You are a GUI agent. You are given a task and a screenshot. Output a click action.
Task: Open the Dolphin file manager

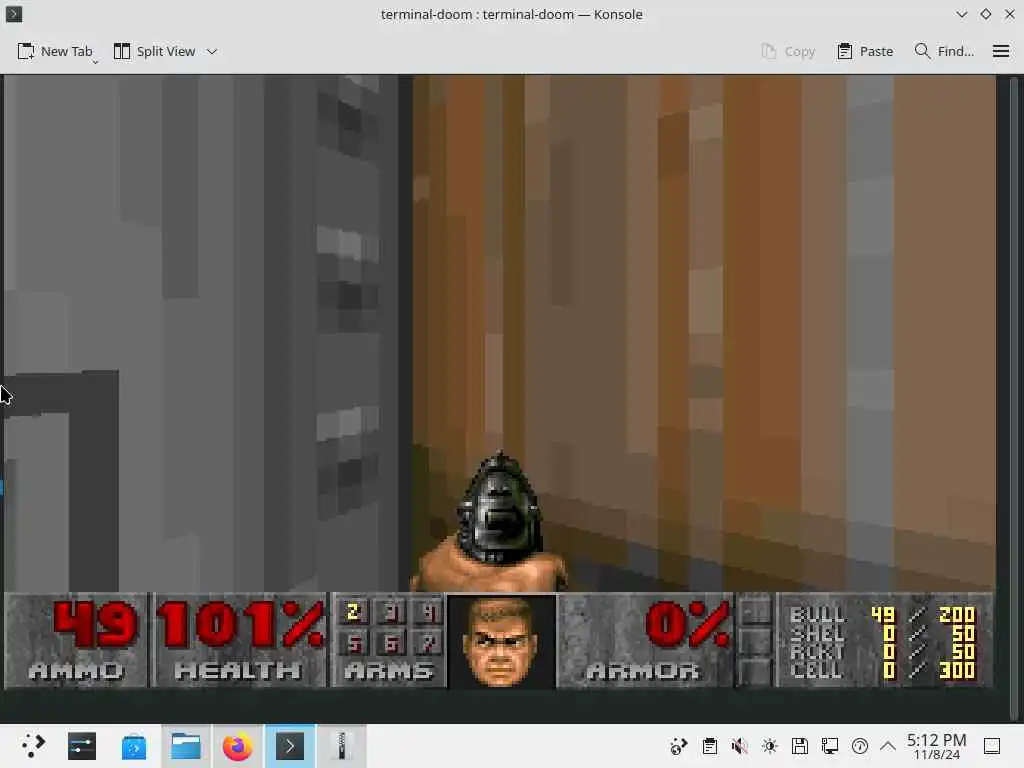185,746
